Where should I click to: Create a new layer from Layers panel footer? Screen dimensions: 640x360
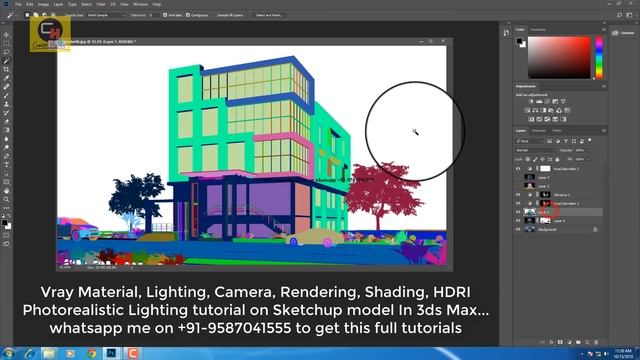[x=587, y=342]
